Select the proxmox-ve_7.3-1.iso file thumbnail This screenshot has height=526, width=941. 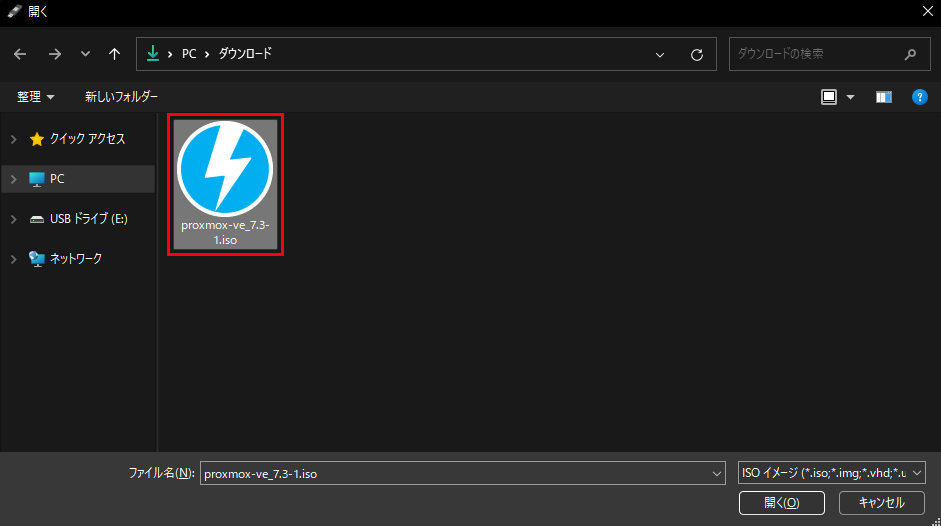coord(225,184)
